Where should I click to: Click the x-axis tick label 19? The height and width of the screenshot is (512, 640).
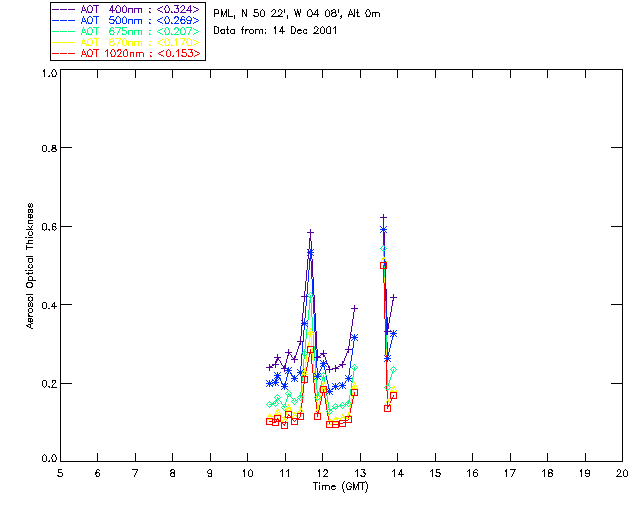click(x=585, y=473)
